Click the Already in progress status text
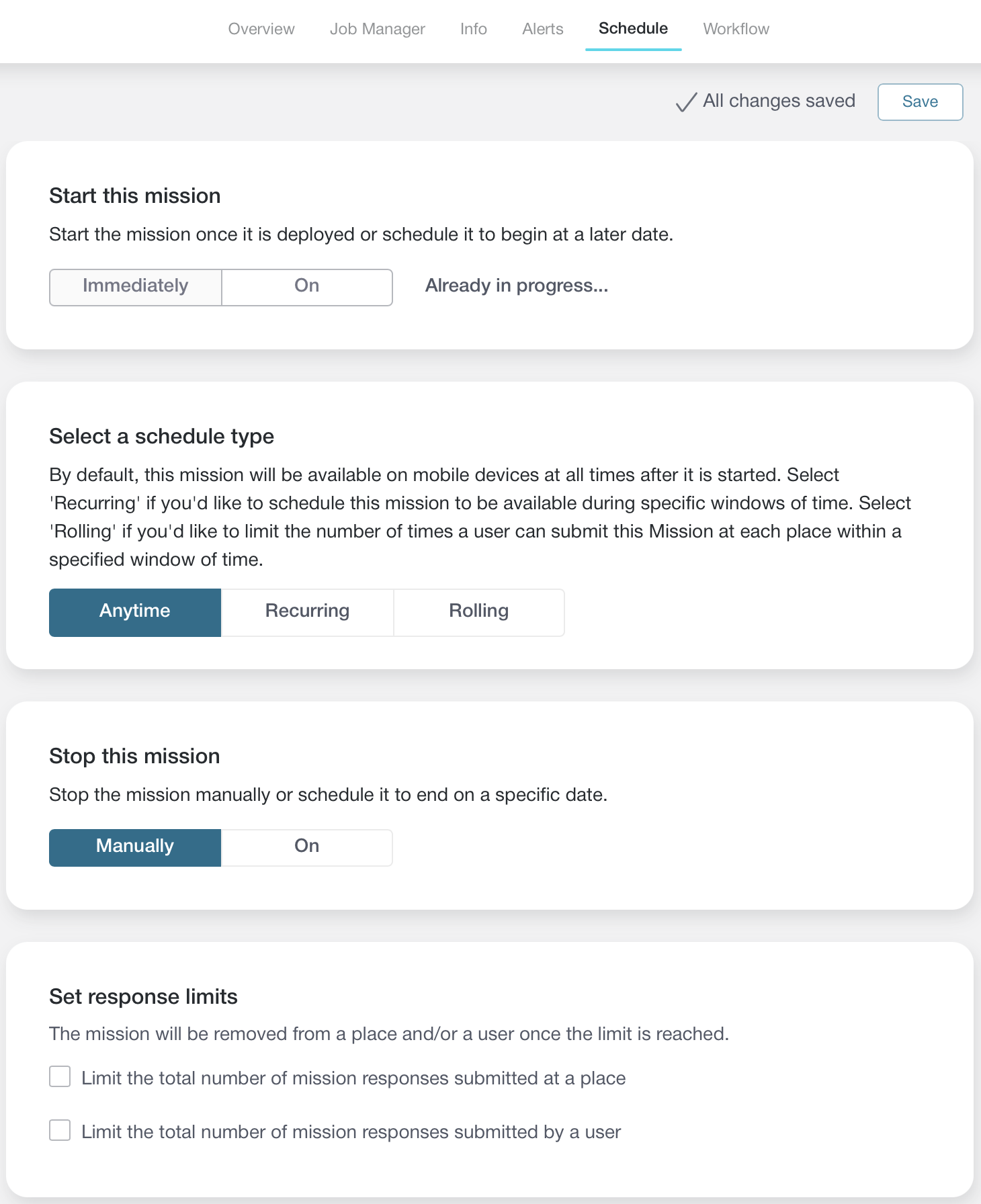The width and height of the screenshot is (981, 1204). tap(517, 286)
